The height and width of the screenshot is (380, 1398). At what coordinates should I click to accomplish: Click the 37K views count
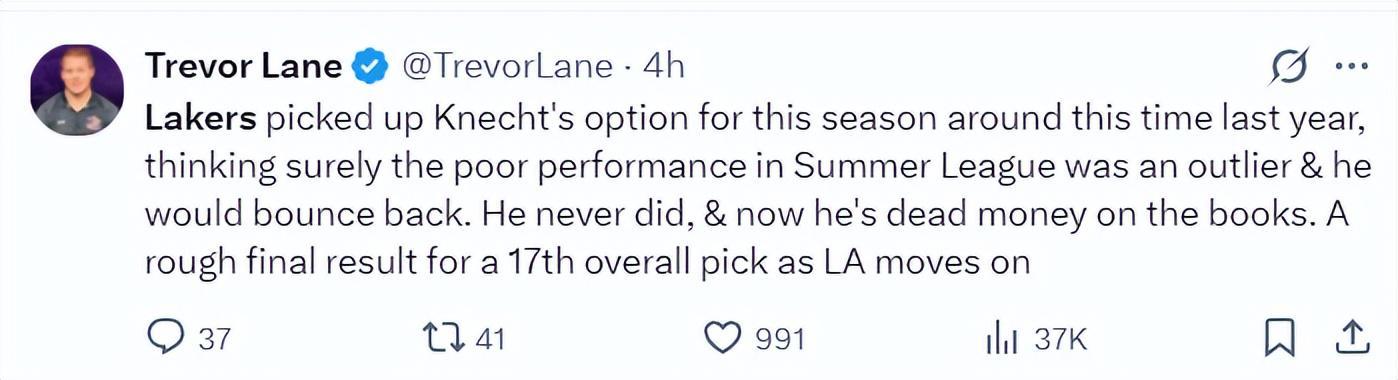point(1060,340)
